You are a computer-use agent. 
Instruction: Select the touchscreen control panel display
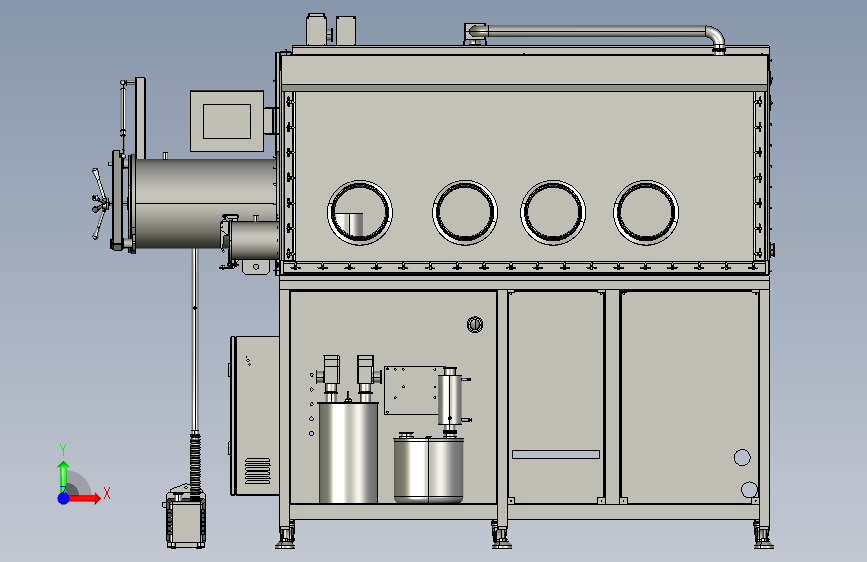tap(227, 121)
